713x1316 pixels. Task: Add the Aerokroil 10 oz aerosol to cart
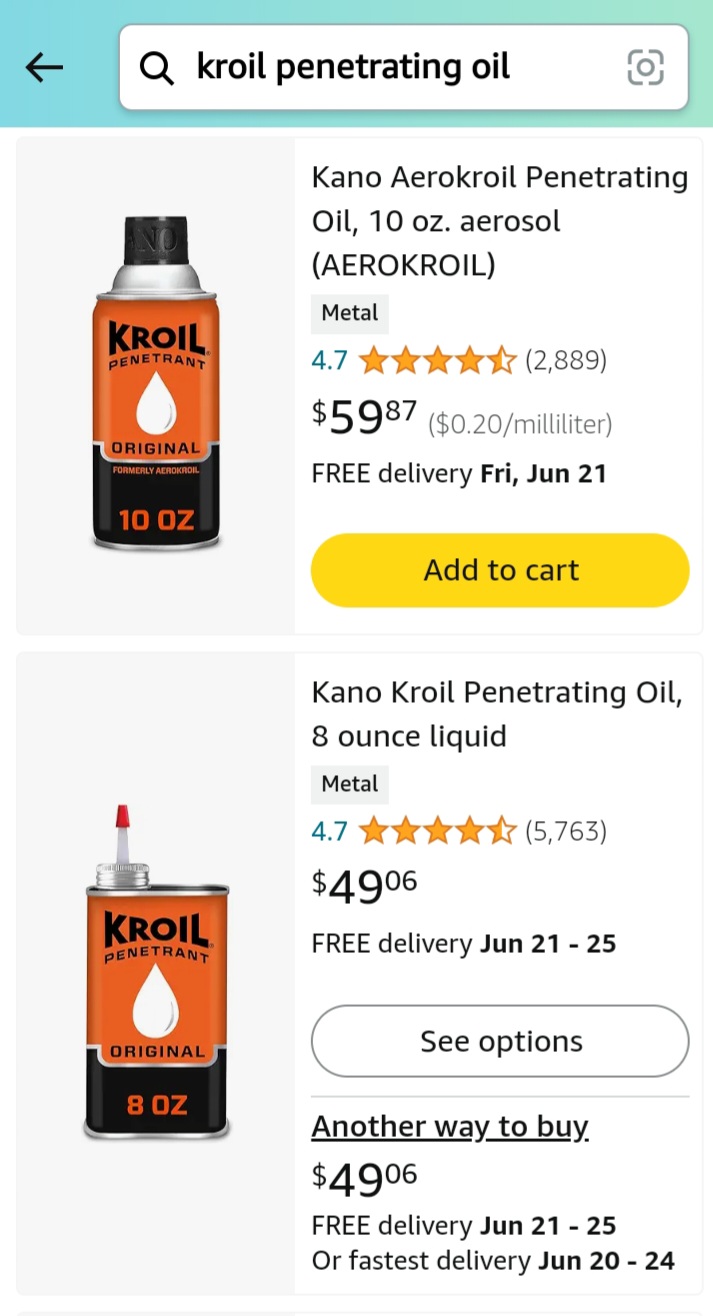499,569
